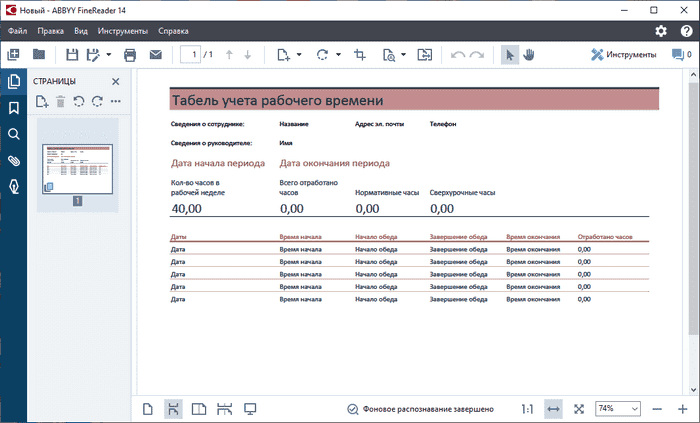This screenshot has width=700, height=423.
Task: Click the print icon in toolbar
Action: pyautogui.click(x=129, y=54)
